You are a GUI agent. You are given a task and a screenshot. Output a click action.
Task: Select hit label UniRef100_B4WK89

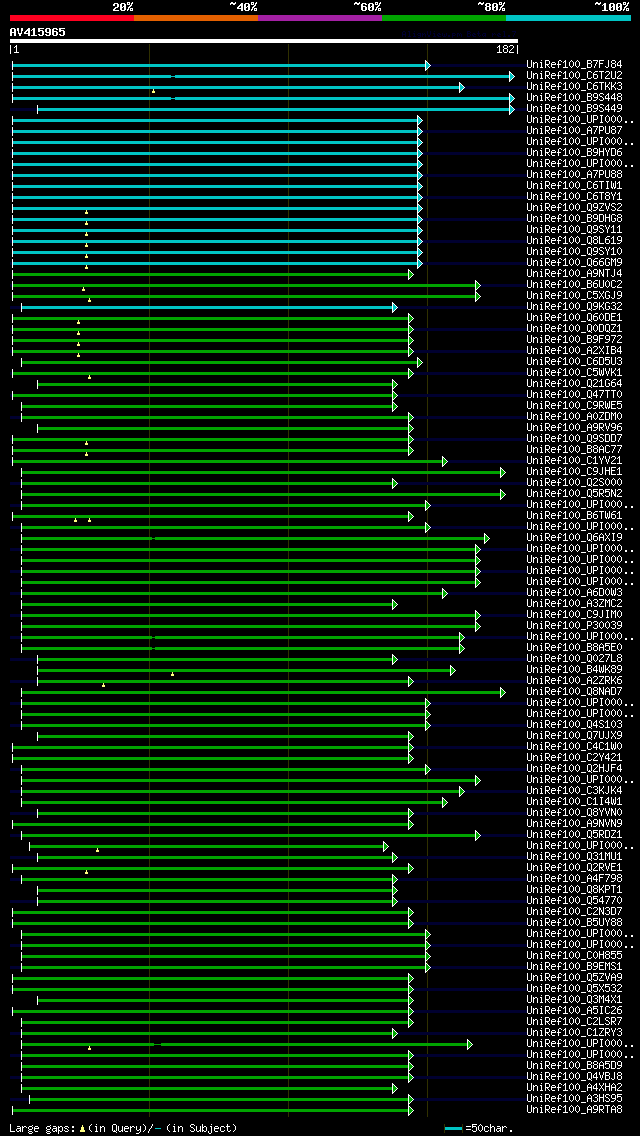574,669
